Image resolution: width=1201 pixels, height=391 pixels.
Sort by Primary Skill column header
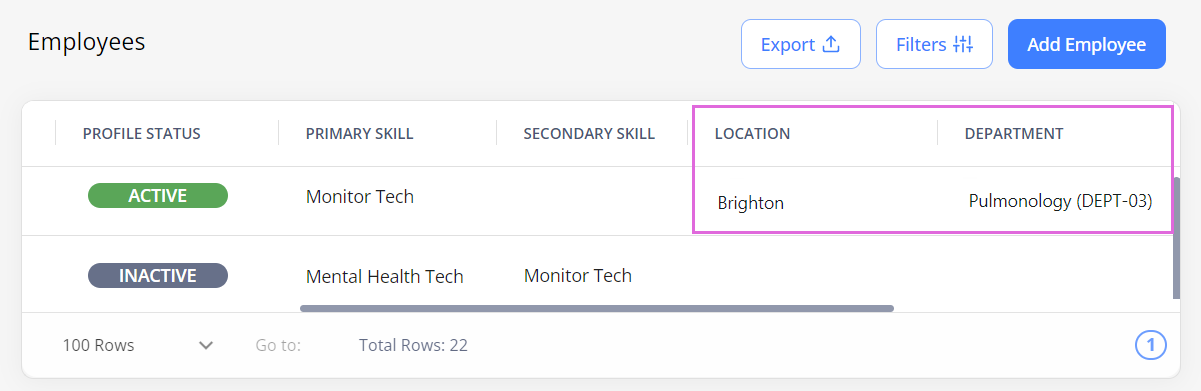coord(359,134)
